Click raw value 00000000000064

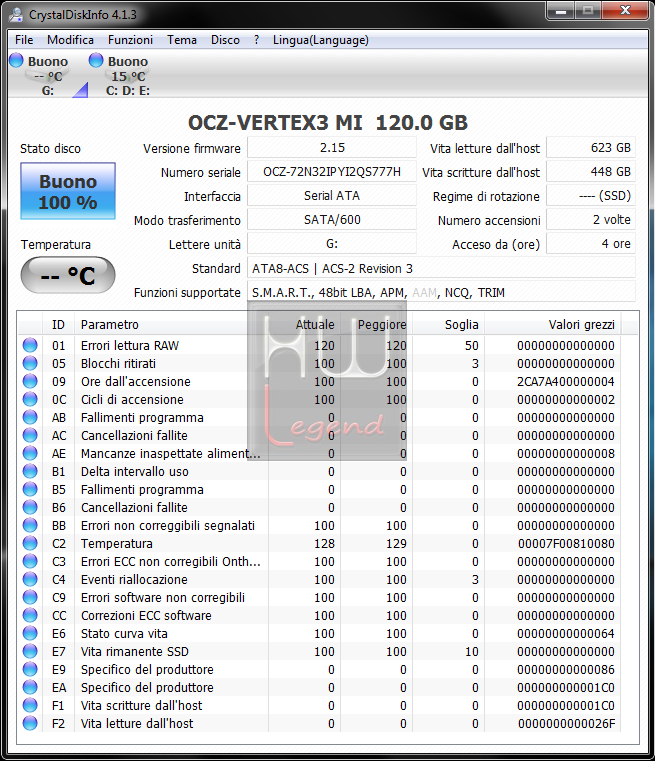(566, 633)
